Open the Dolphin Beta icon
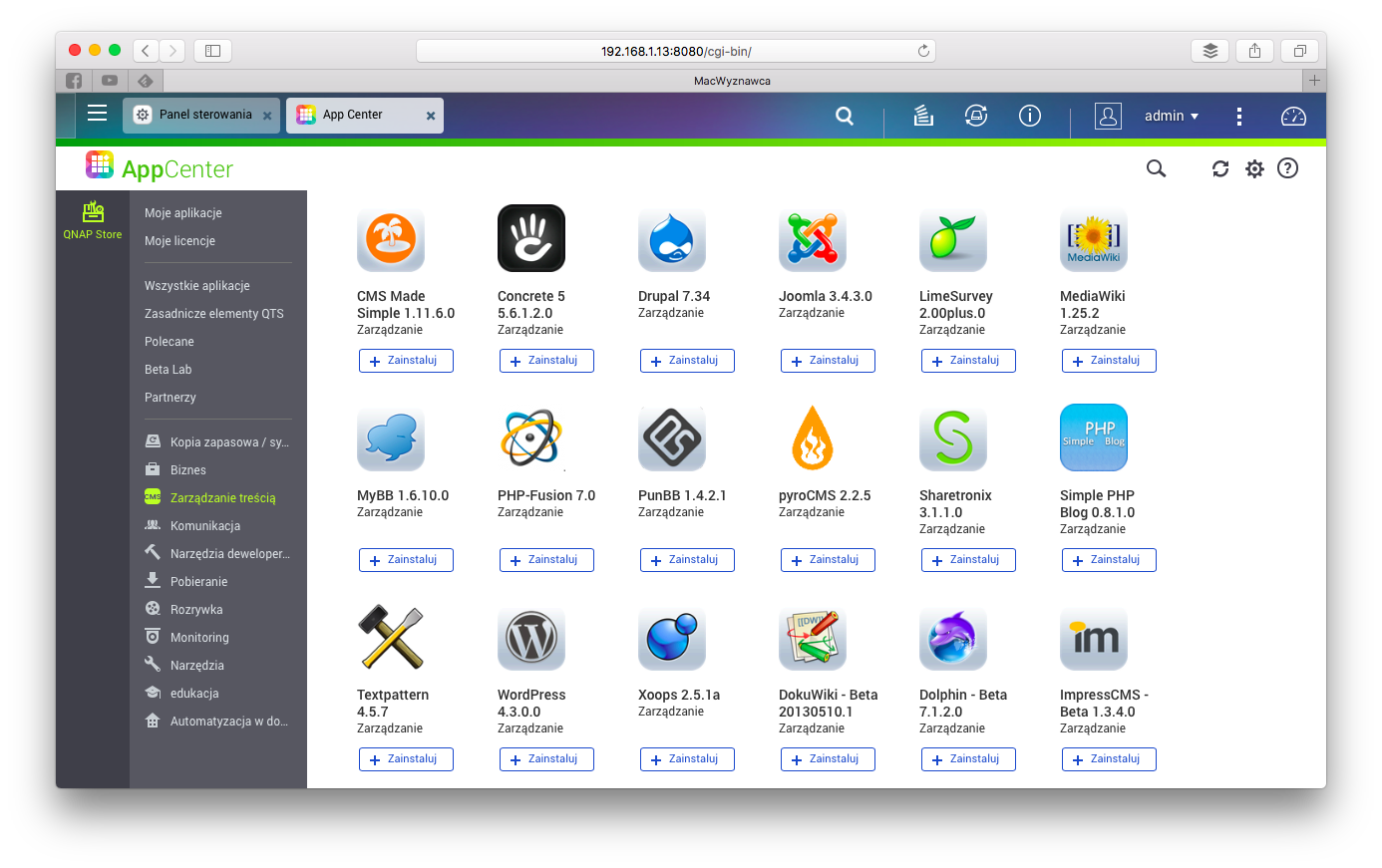The width and height of the screenshot is (1382, 868). [953, 637]
